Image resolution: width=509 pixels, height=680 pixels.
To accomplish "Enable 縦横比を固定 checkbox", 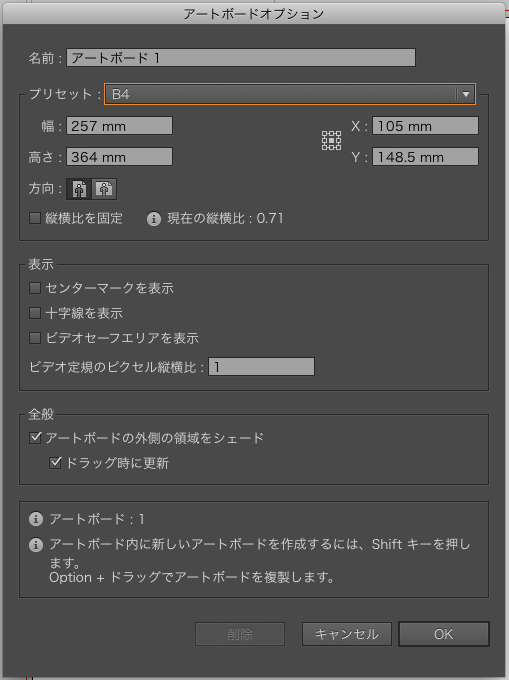I will point(35,218).
